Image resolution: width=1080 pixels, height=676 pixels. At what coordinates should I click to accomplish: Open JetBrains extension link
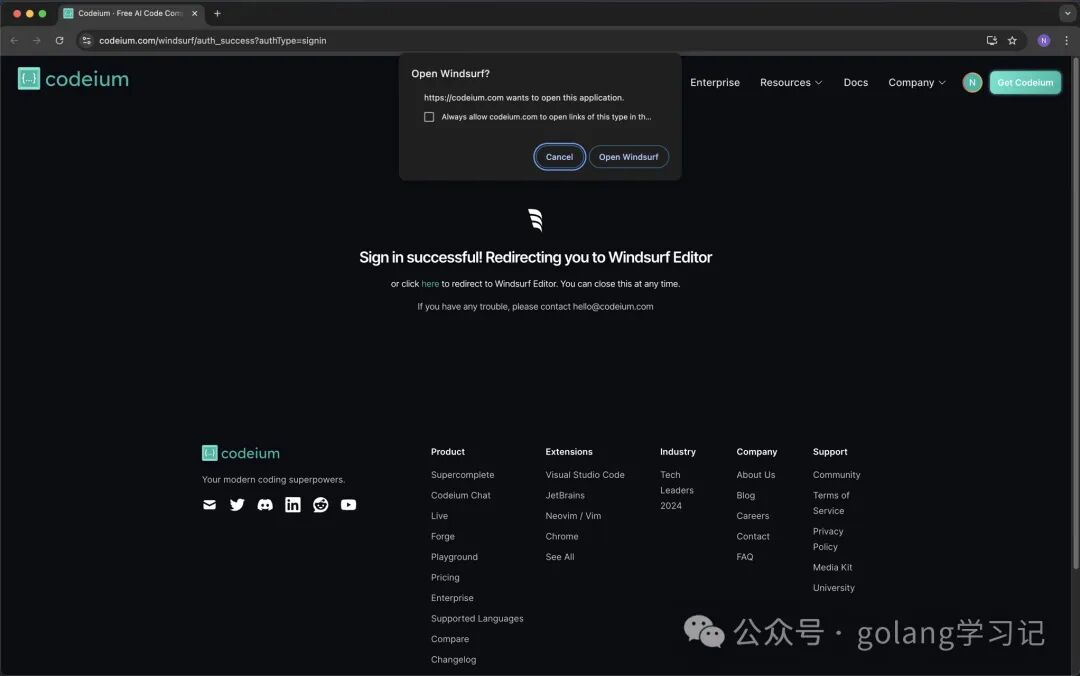click(x=565, y=495)
